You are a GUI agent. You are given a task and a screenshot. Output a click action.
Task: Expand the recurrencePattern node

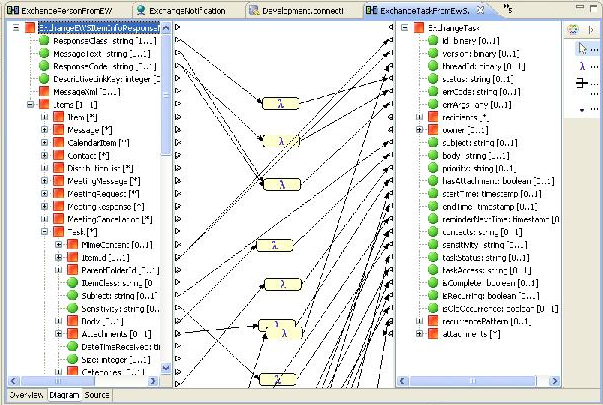[418, 323]
